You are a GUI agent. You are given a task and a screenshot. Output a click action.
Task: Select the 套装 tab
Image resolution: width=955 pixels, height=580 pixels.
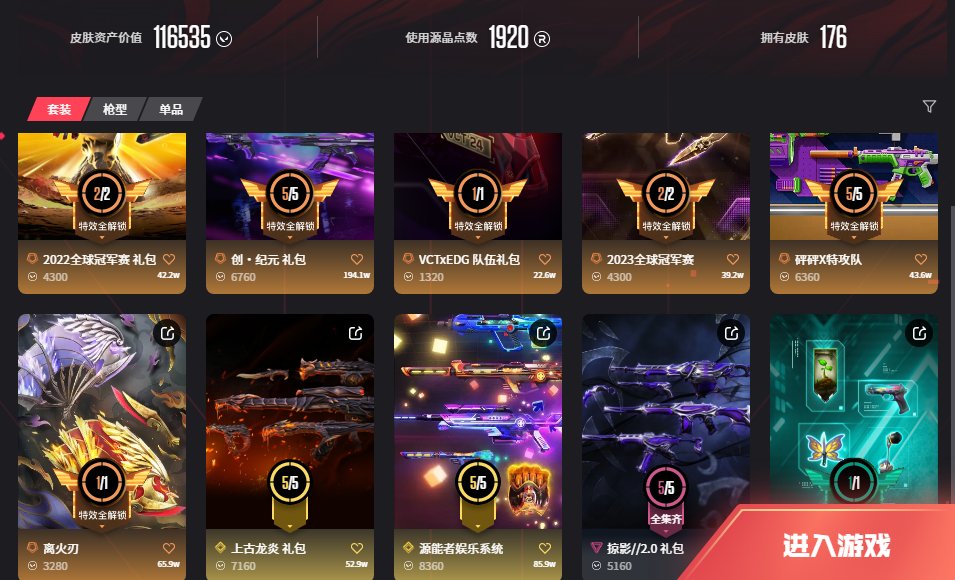click(59, 109)
